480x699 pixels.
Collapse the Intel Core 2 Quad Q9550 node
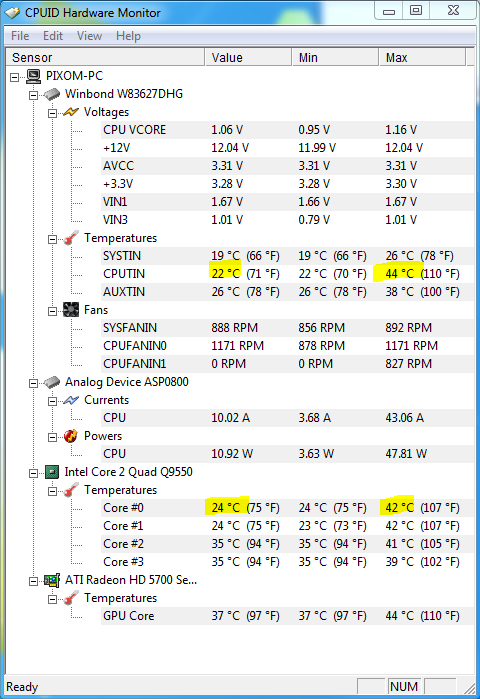[33, 473]
